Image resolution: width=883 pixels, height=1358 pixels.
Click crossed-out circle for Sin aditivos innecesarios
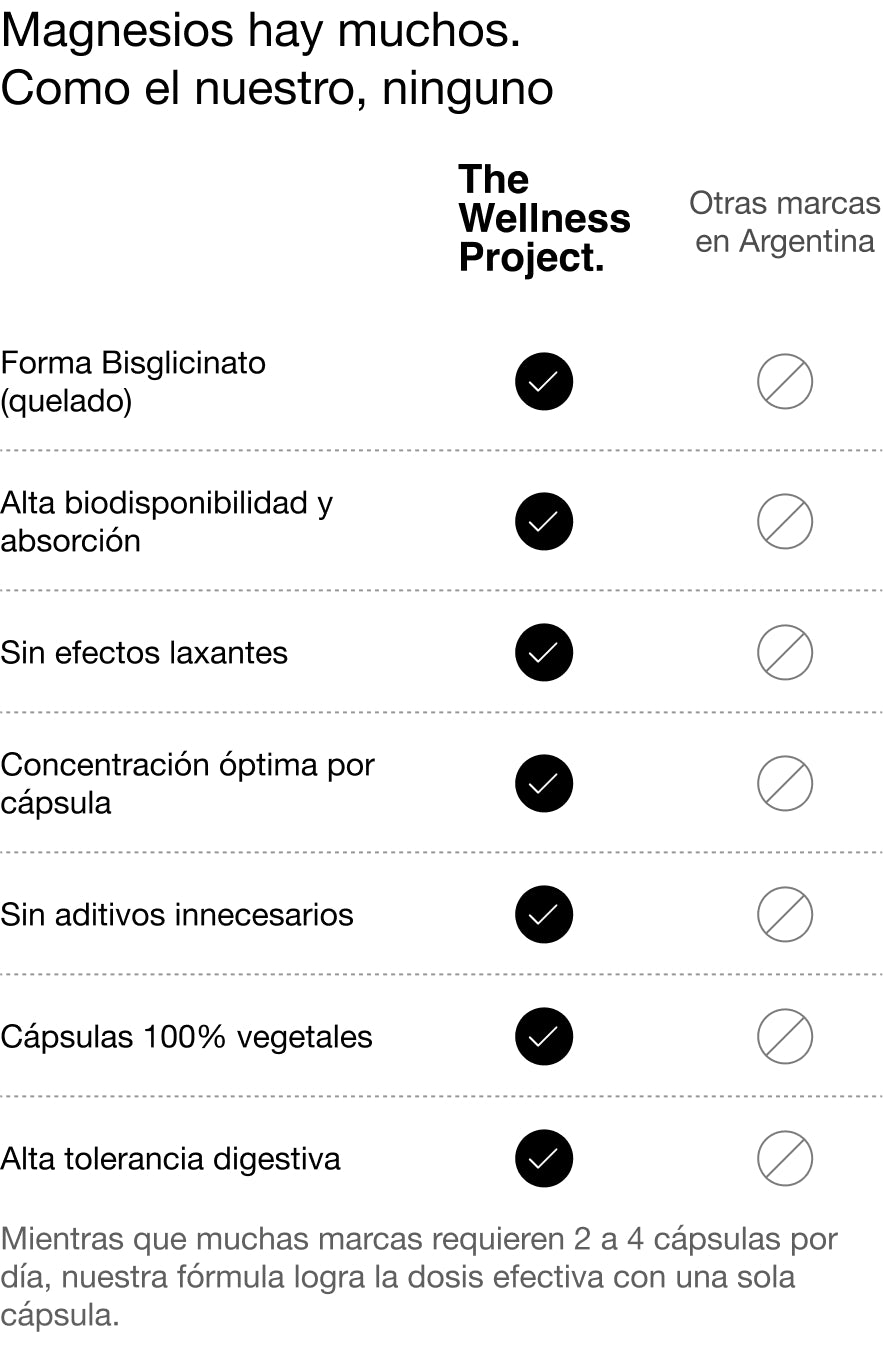point(785,914)
